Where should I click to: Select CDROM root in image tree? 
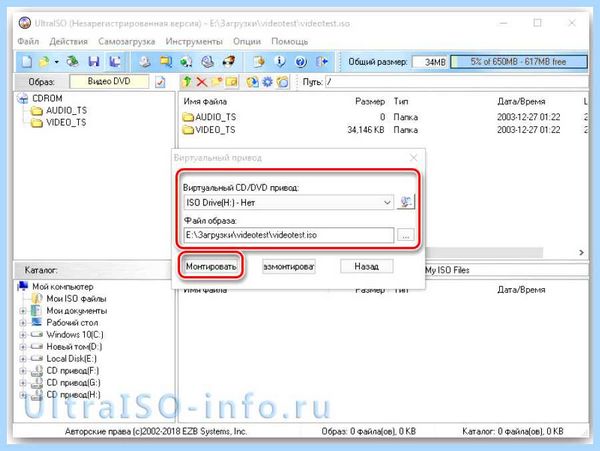tap(47, 98)
